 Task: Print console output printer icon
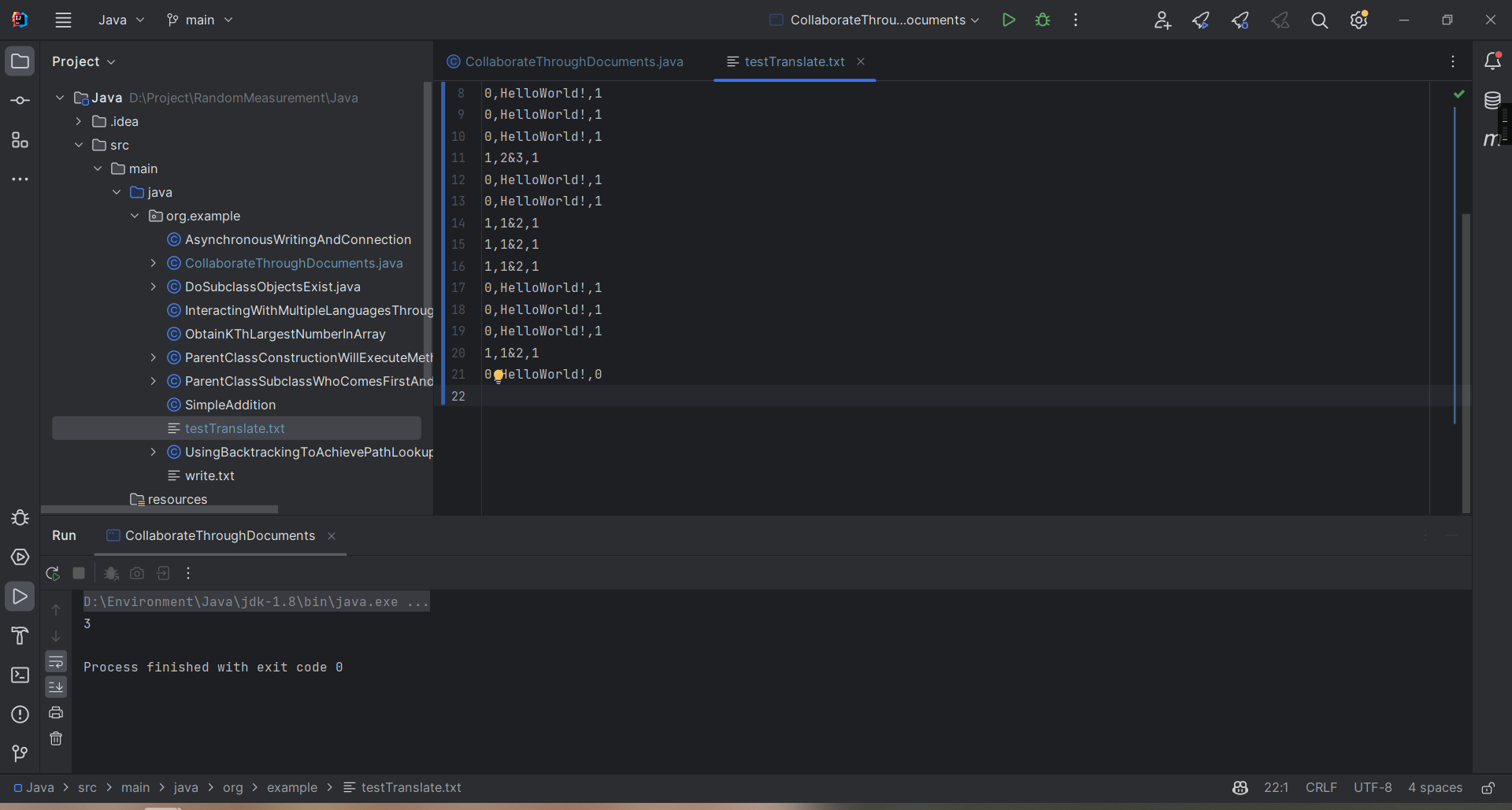56,712
